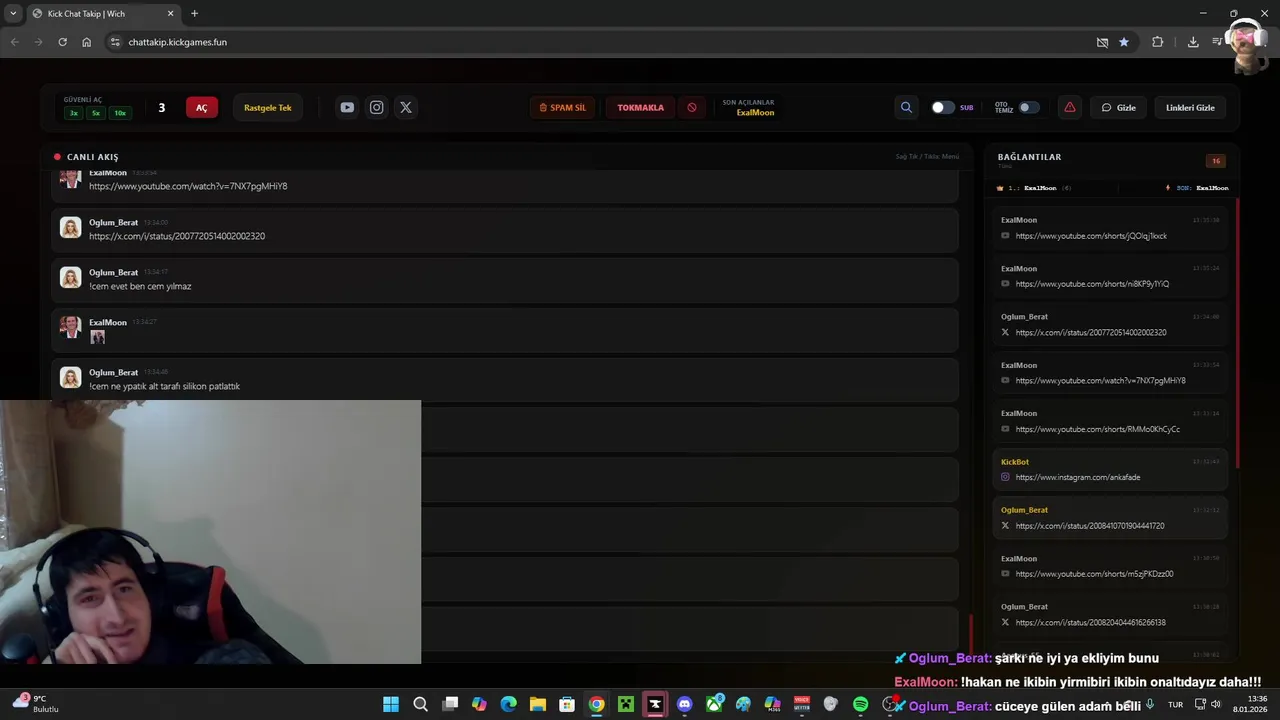Click the '!cem ne yipatik alt tarafı' message
1280x720 pixels.
[164, 386]
